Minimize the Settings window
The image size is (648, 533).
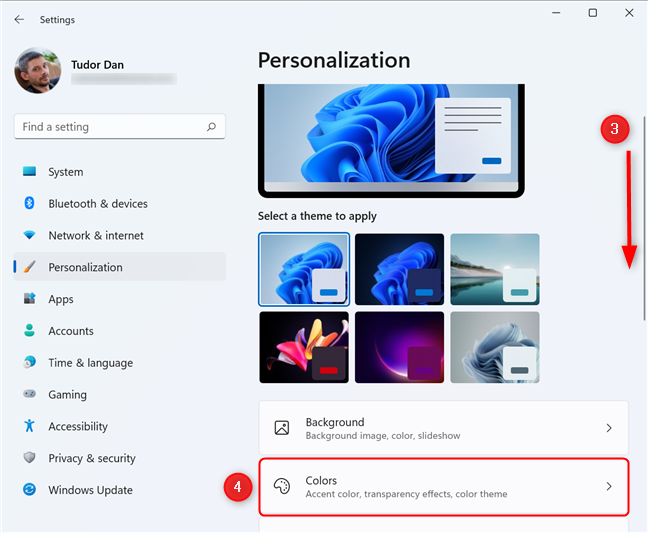tap(556, 13)
